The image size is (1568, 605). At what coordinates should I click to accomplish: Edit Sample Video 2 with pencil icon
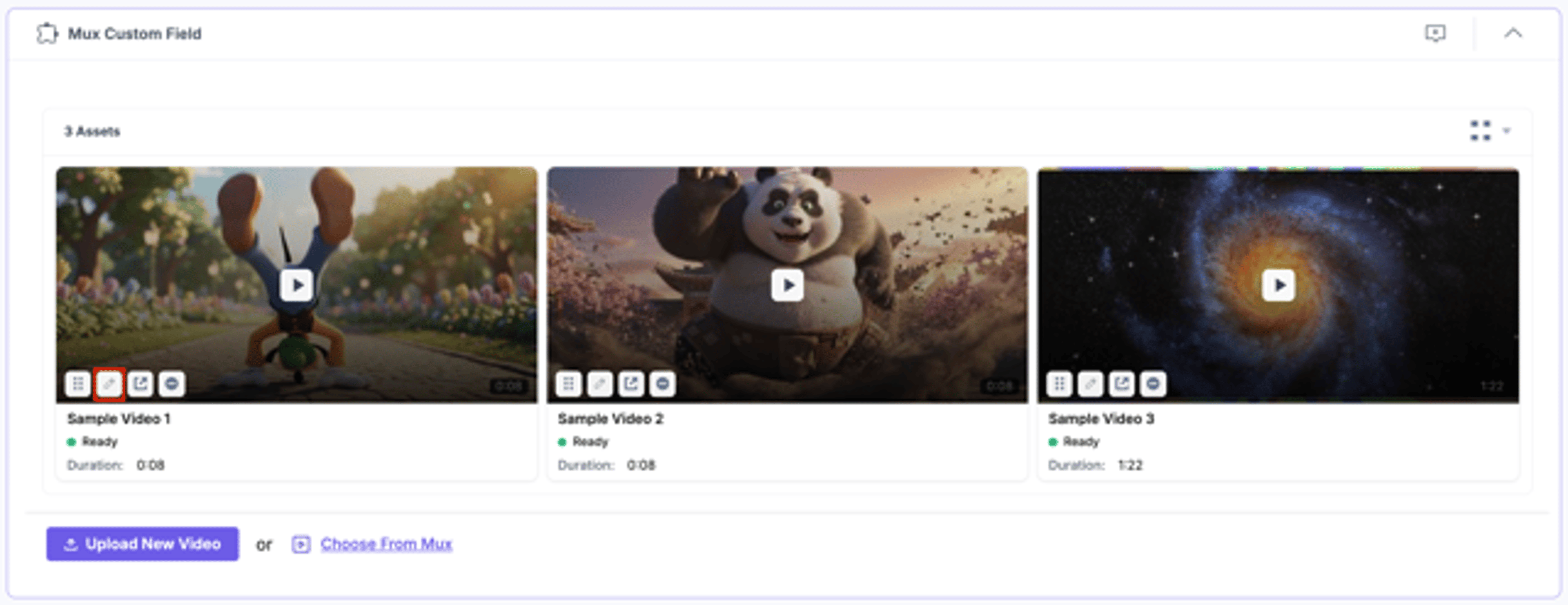[x=599, y=384]
